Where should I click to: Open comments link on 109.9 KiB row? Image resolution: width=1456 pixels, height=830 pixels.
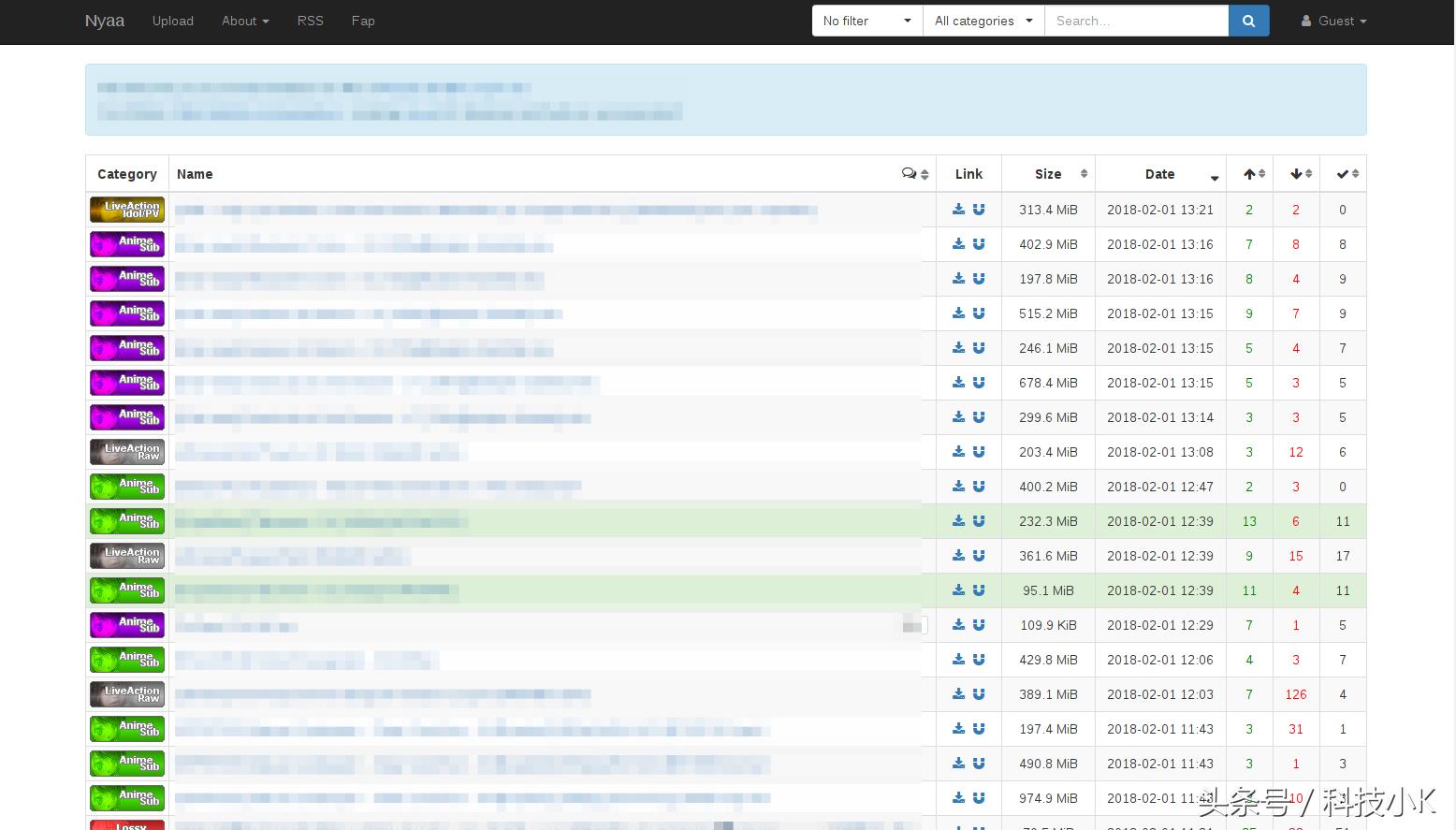tap(913, 626)
